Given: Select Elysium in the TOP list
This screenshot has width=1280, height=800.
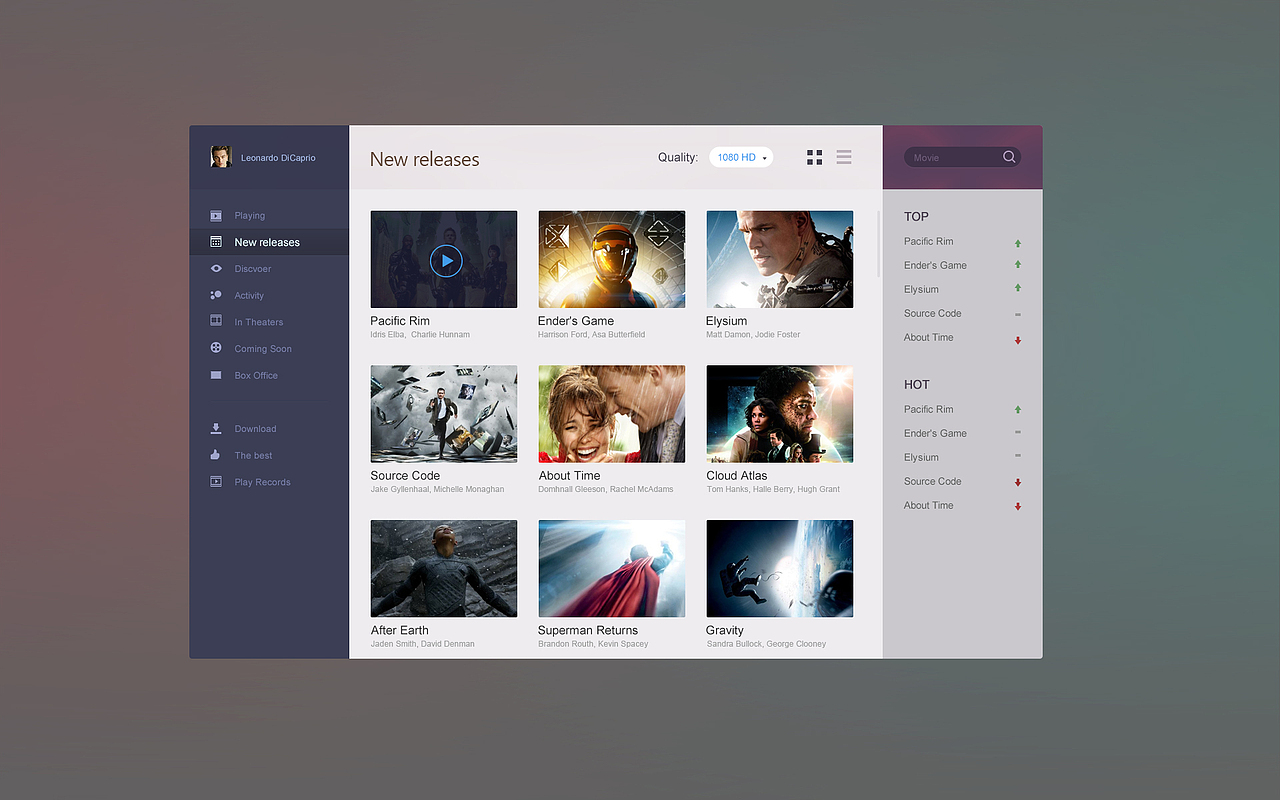Looking at the screenshot, I should point(922,289).
